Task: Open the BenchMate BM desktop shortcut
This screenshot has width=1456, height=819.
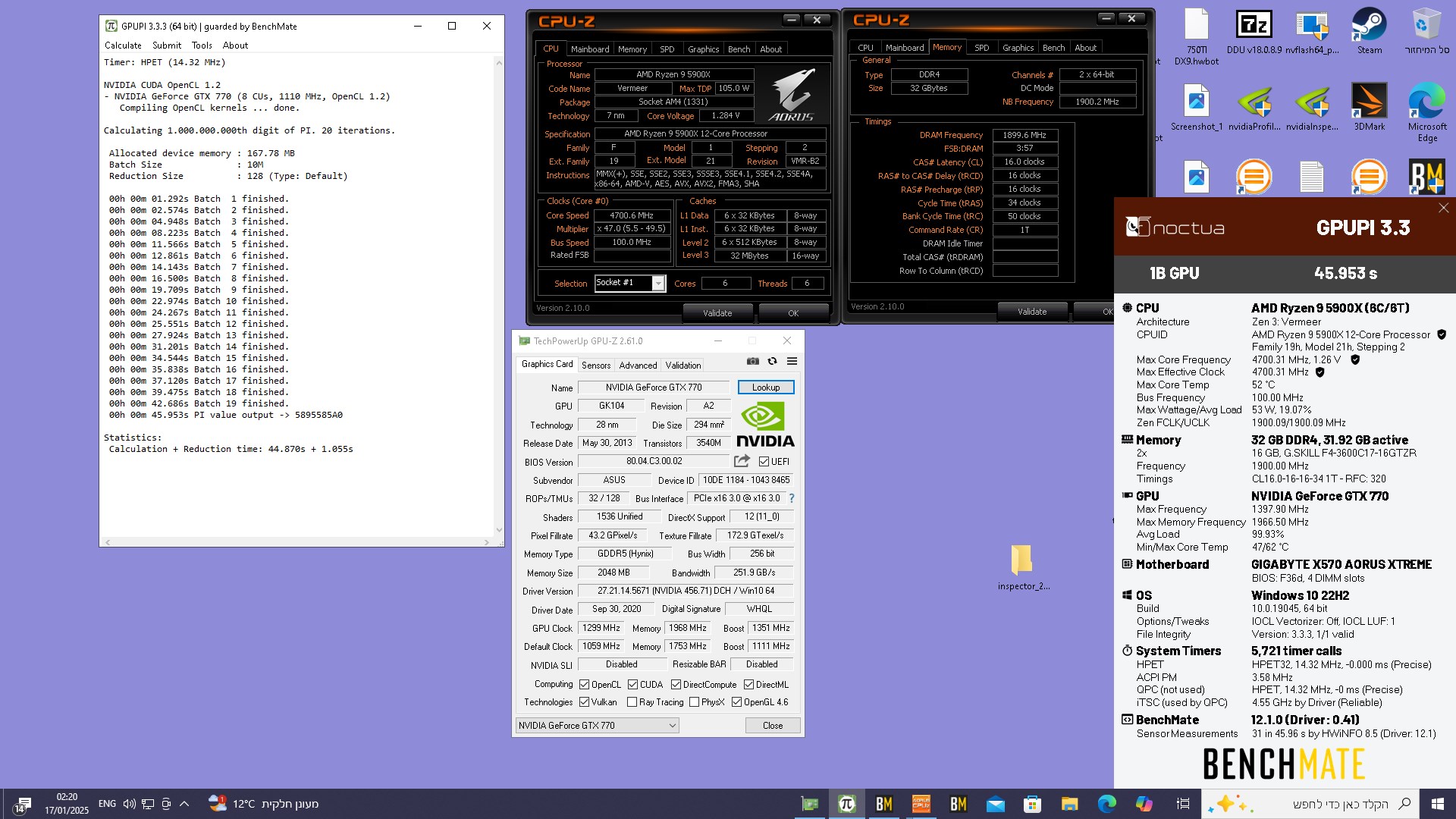Action: coord(1426,176)
